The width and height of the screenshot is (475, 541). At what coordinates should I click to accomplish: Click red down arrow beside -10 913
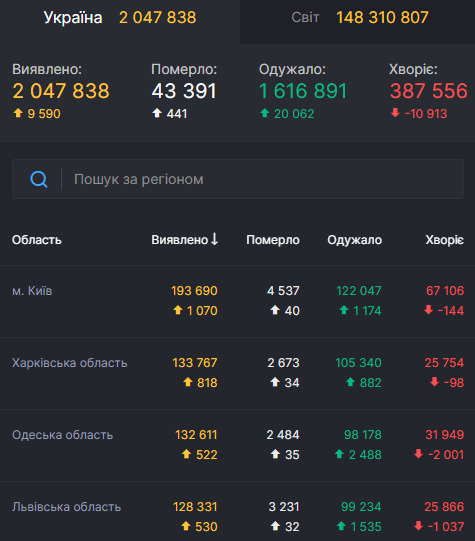(395, 112)
